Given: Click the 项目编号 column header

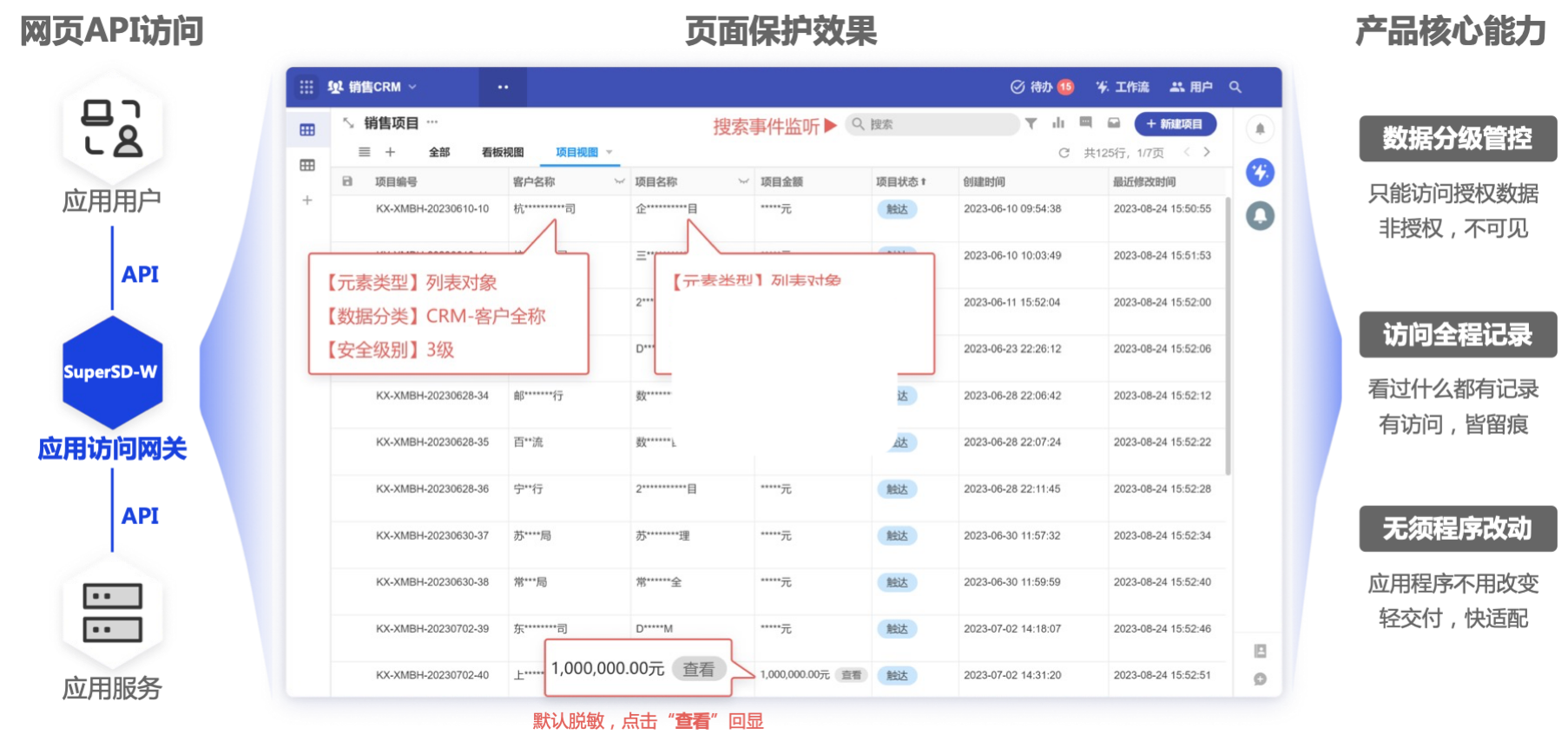Looking at the screenshot, I should pos(396,182).
